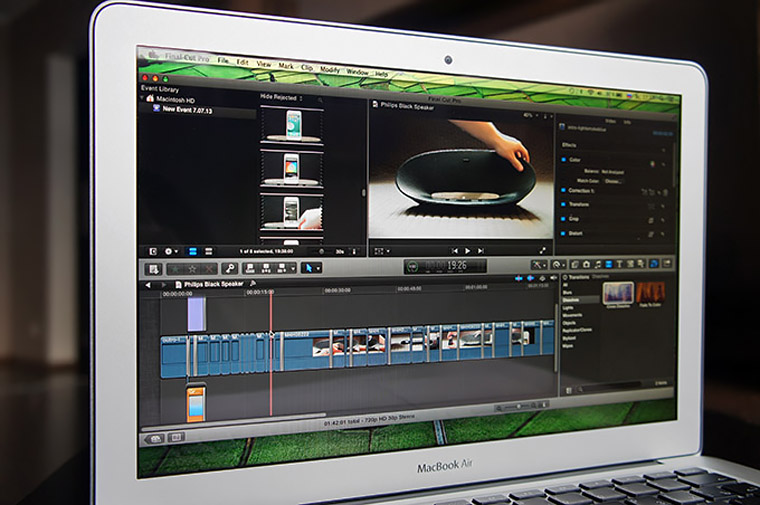Jump to next edit in viewer

pos(481,251)
